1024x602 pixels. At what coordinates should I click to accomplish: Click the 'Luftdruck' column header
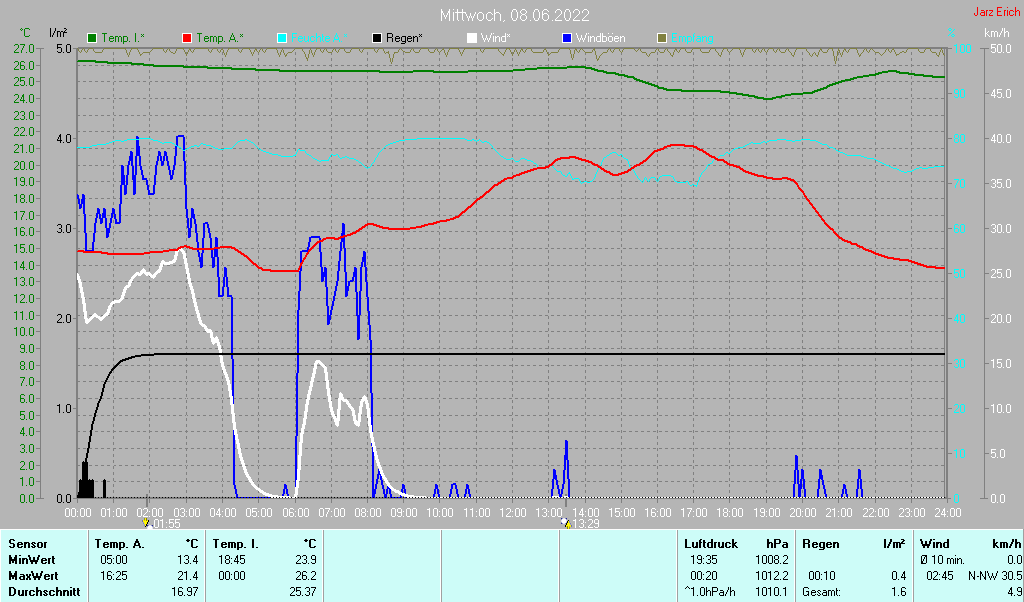coord(711,544)
